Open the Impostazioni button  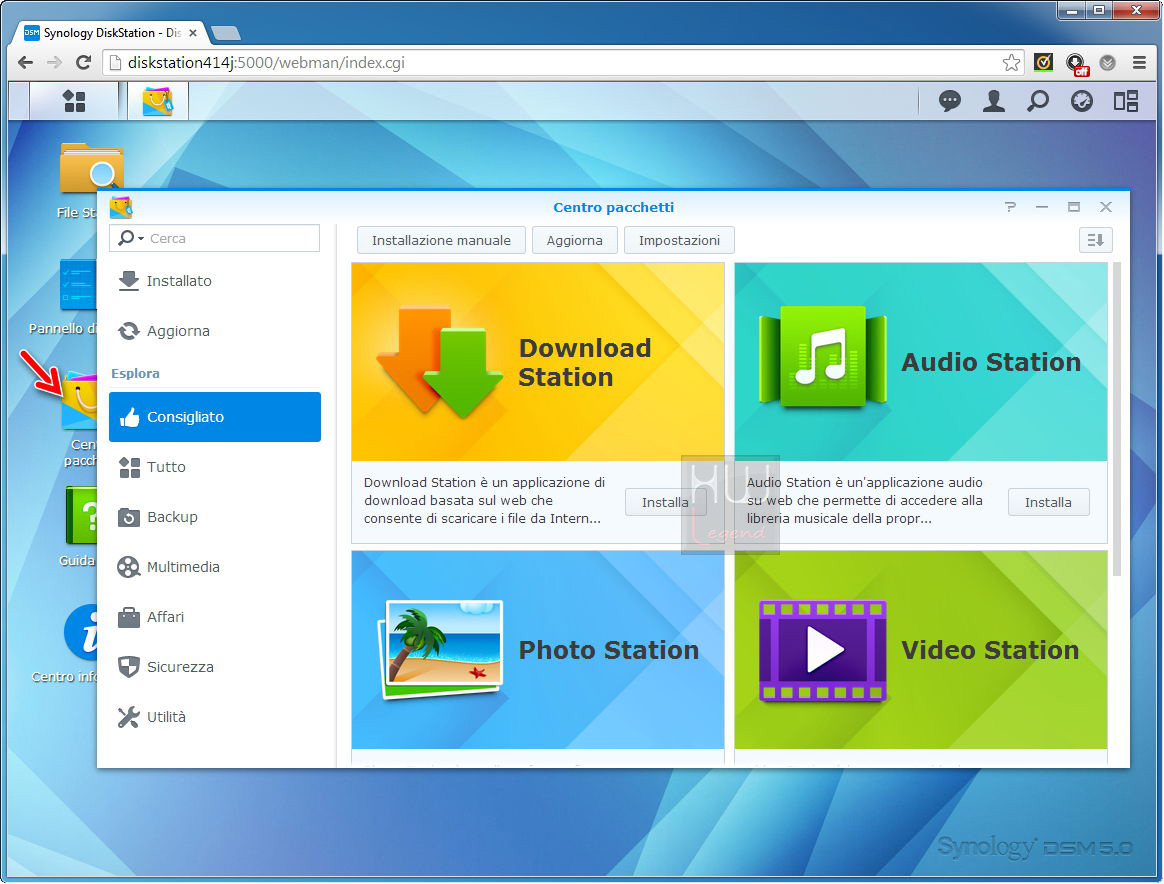pos(679,240)
